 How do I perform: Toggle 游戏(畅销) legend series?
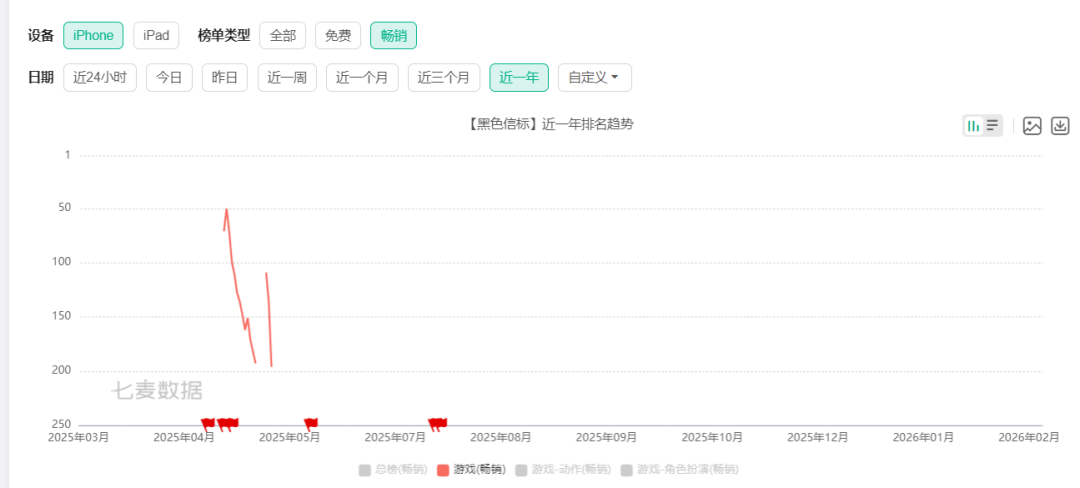(471, 469)
